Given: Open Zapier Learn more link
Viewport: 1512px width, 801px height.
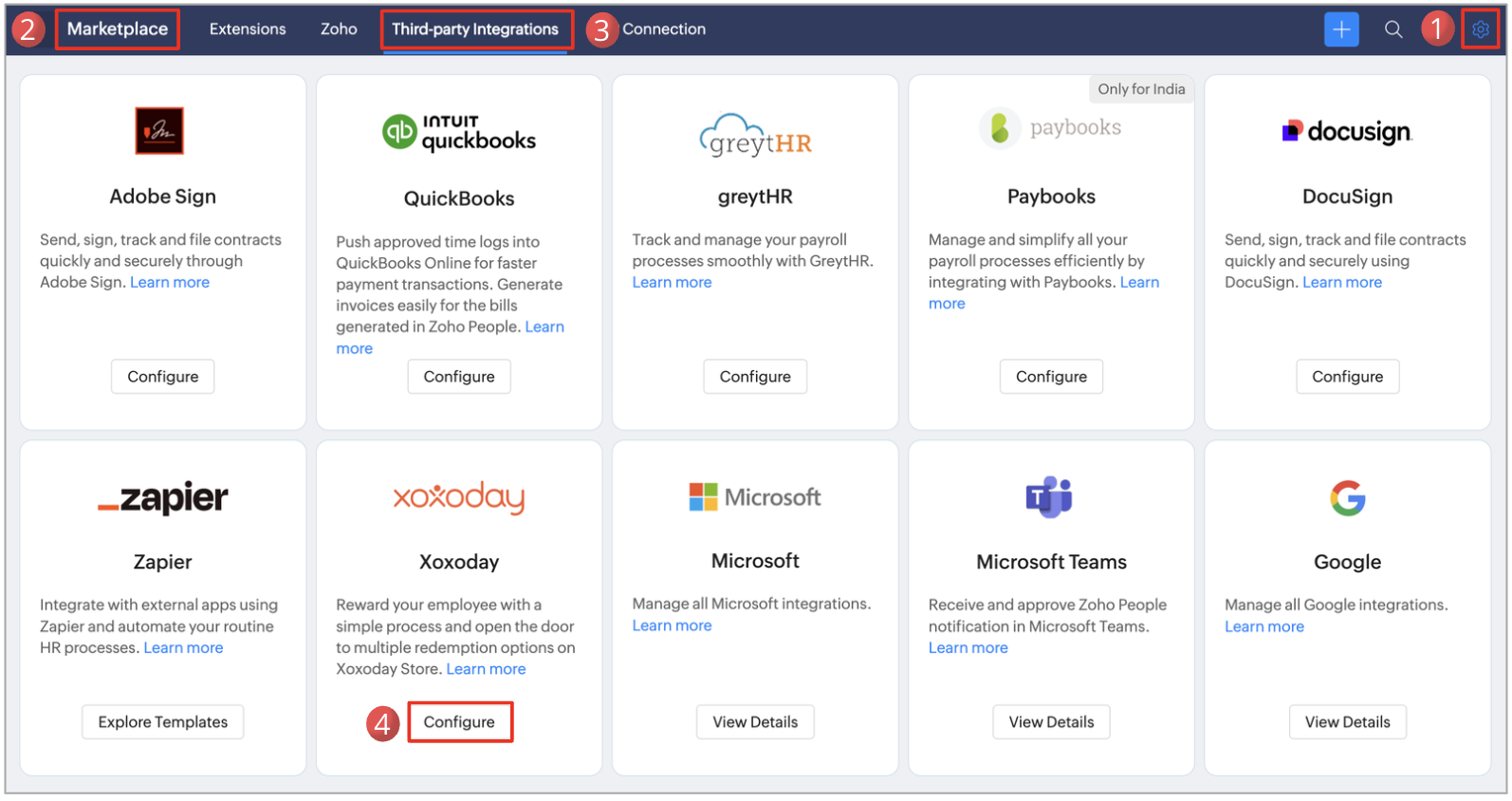Looking at the screenshot, I should (183, 647).
